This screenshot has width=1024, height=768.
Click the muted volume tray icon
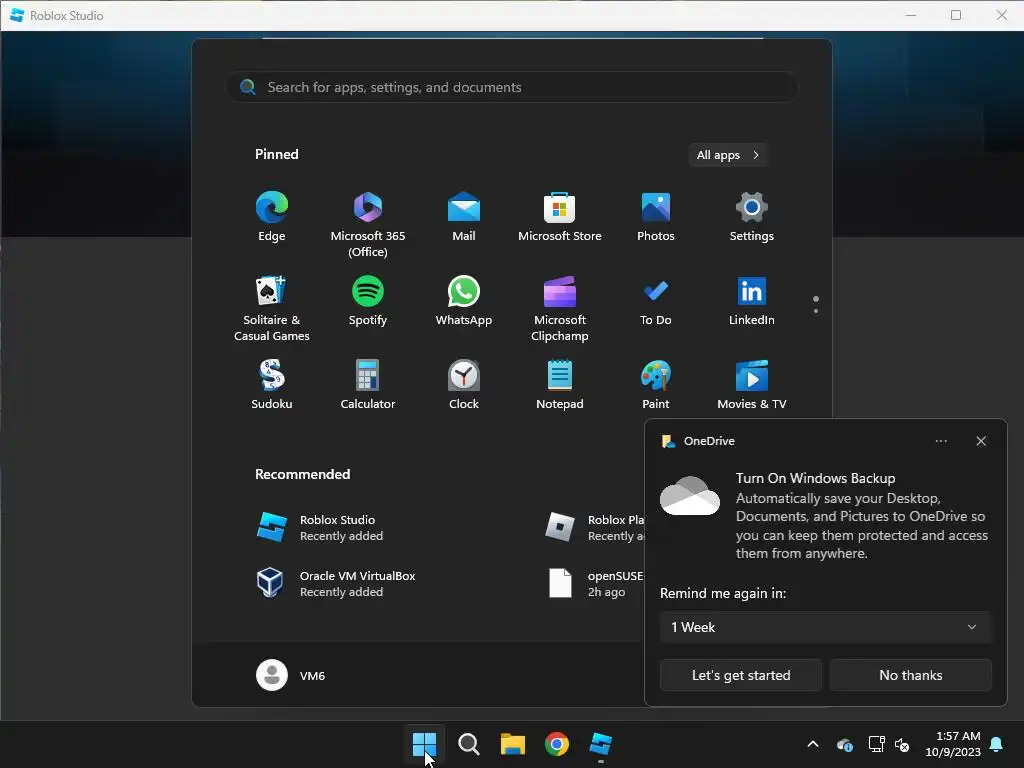(903, 744)
